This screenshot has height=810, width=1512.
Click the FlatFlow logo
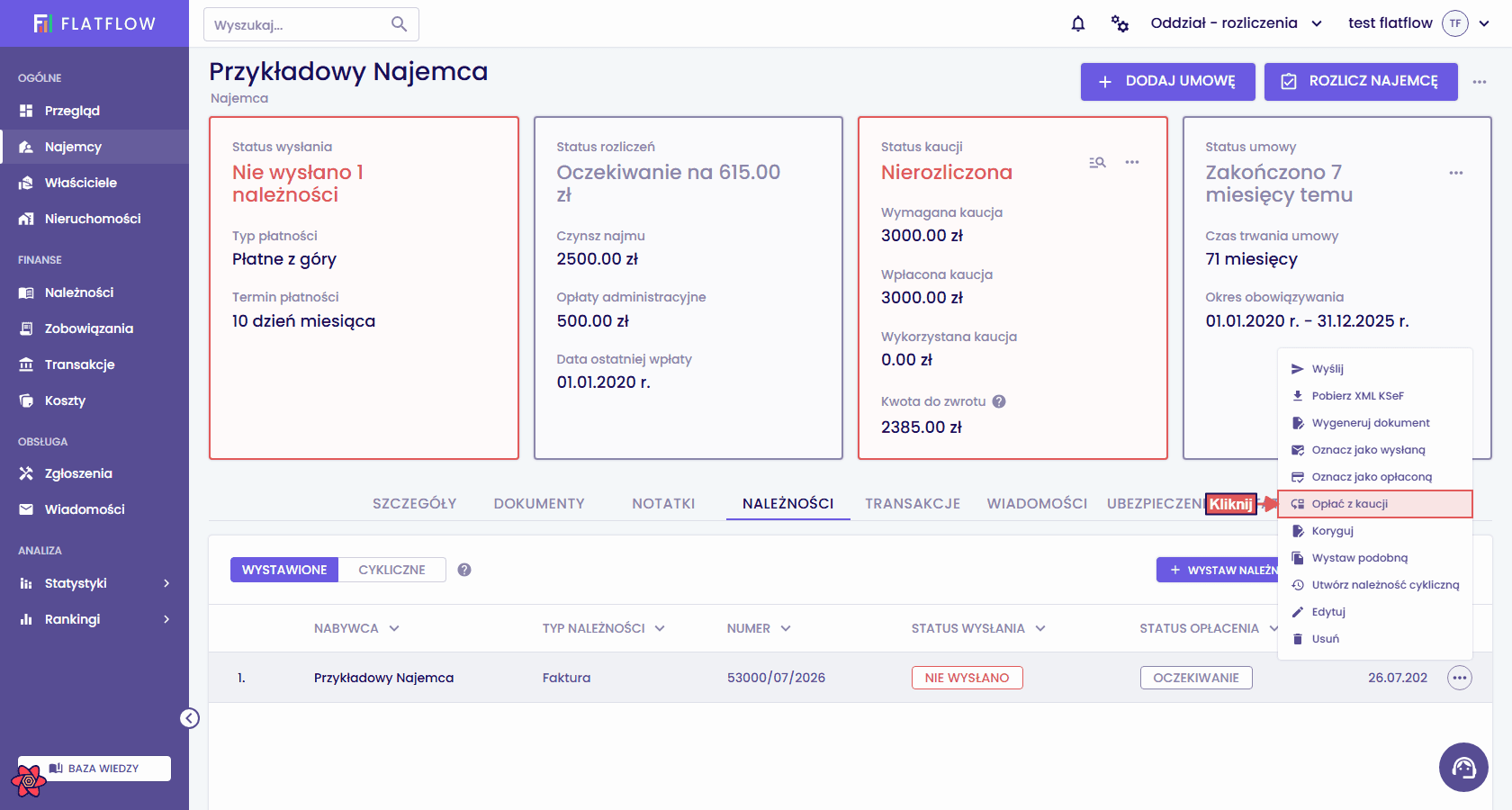94,23
